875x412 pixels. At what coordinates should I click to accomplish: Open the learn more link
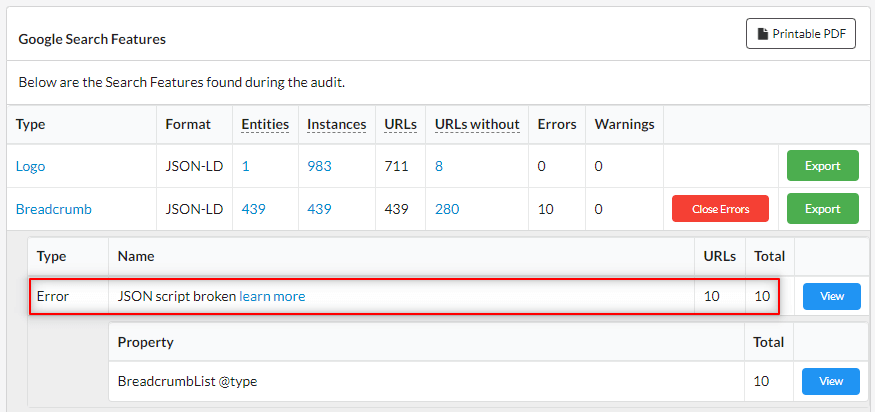point(272,296)
